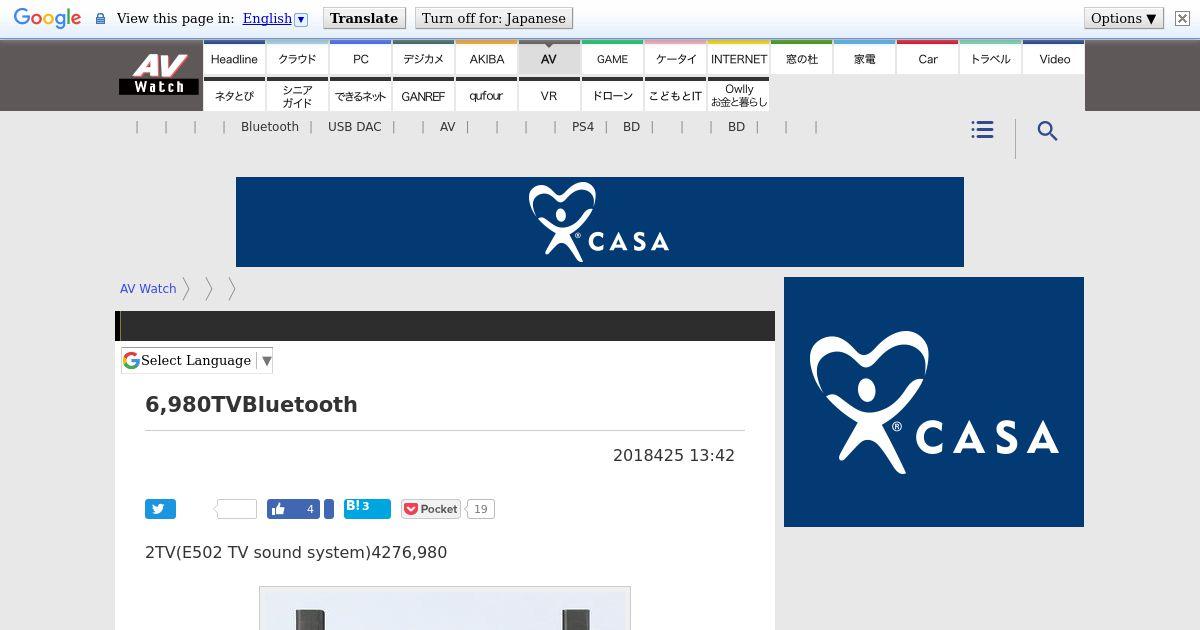Open the 窓の杜 tab

point(802,59)
